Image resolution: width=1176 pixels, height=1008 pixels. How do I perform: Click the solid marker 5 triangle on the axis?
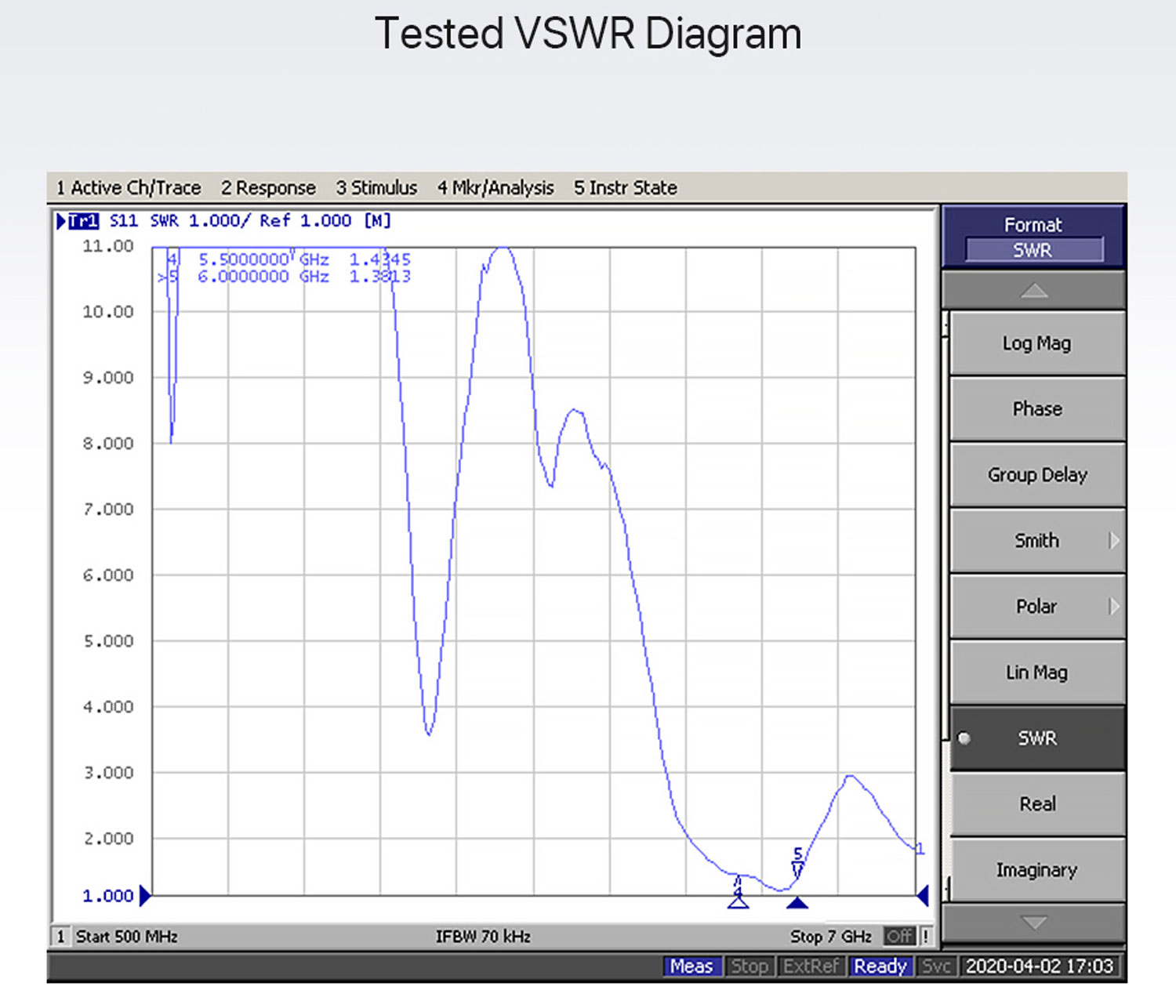click(x=797, y=904)
